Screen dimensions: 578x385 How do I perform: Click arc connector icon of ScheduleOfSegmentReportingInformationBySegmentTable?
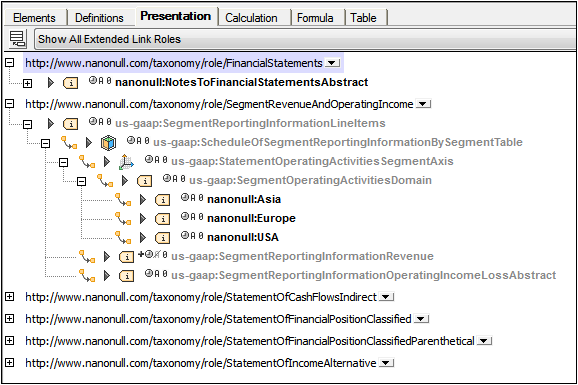pyautogui.click(x=69, y=143)
